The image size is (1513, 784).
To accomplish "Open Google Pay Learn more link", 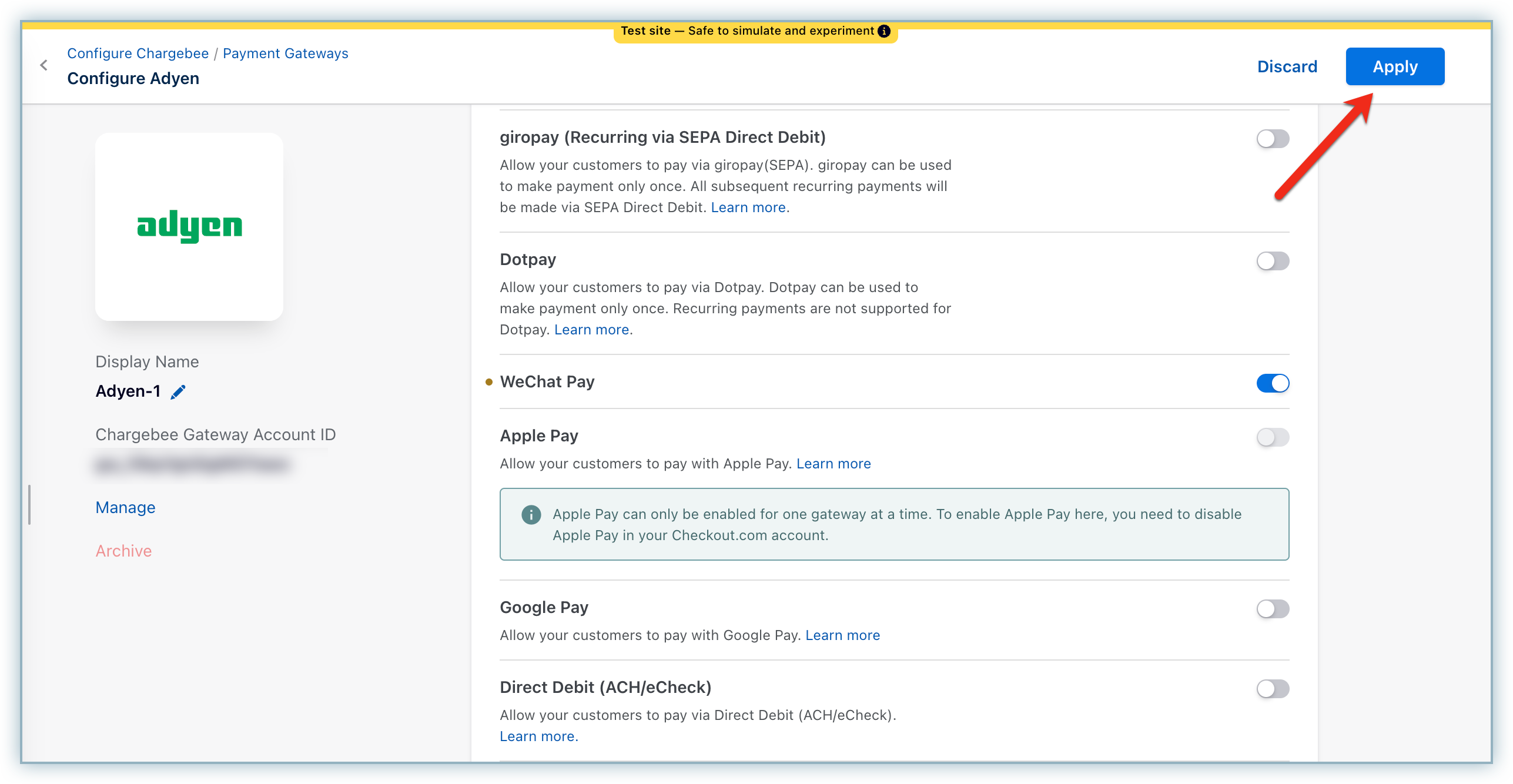I will pos(842,635).
